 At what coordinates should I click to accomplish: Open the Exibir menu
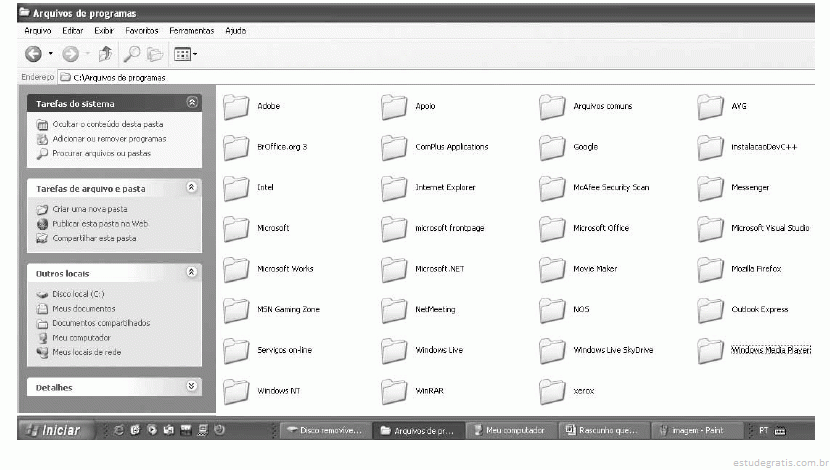(x=104, y=31)
